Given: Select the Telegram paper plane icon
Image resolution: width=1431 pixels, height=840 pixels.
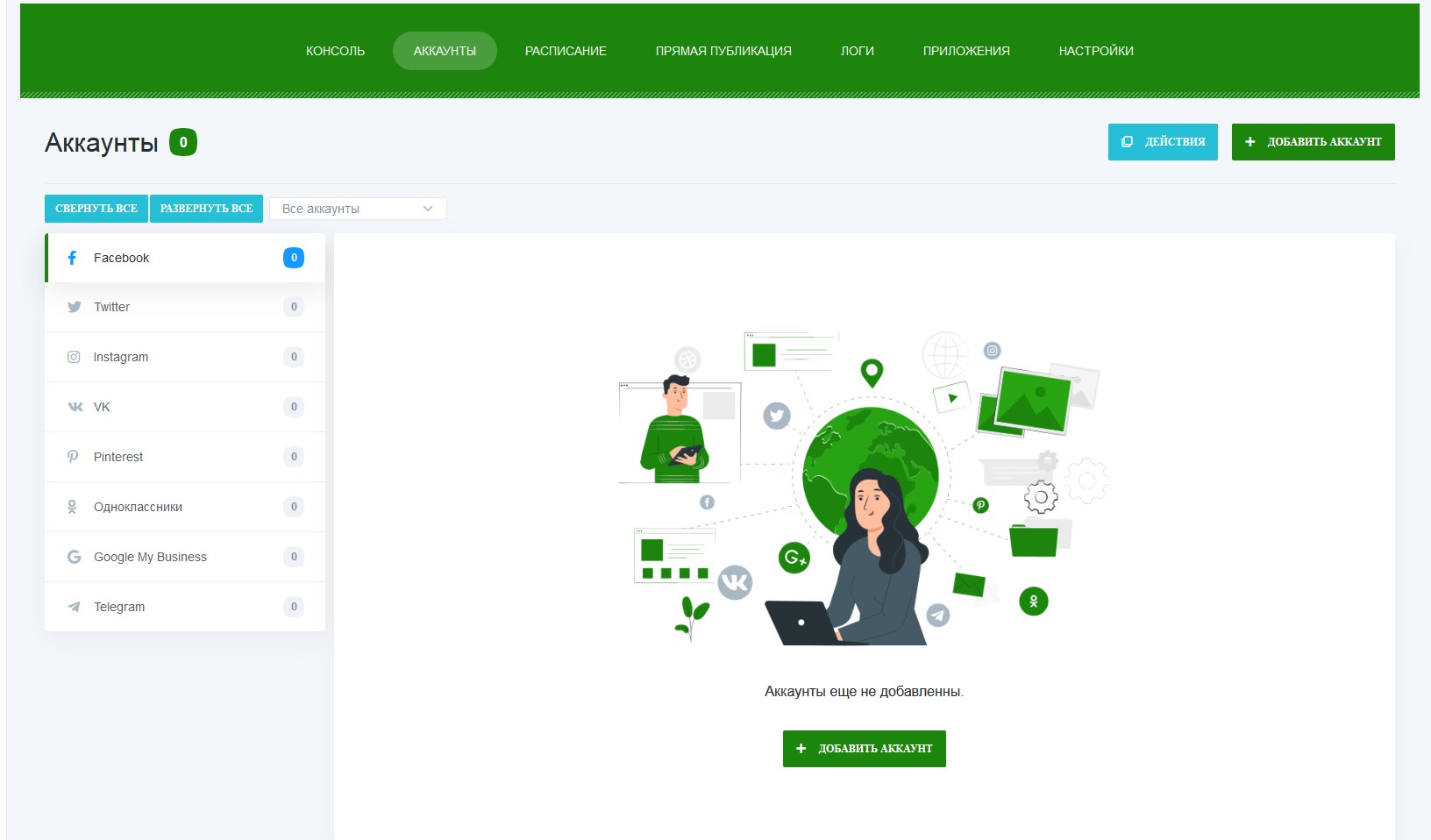Looking at the screenshot, I should pos(74,607).
